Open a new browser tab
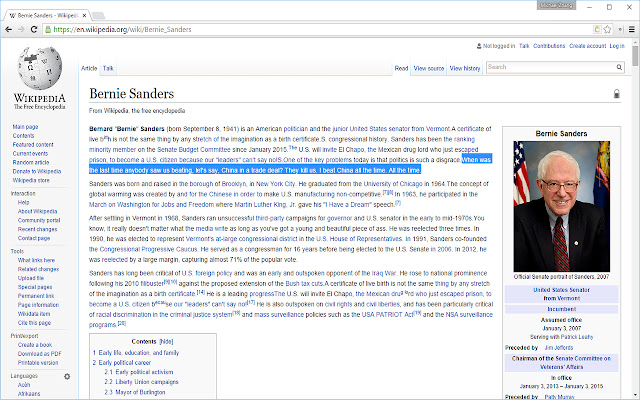Viewport: 640px width, 400px height. 98,16
